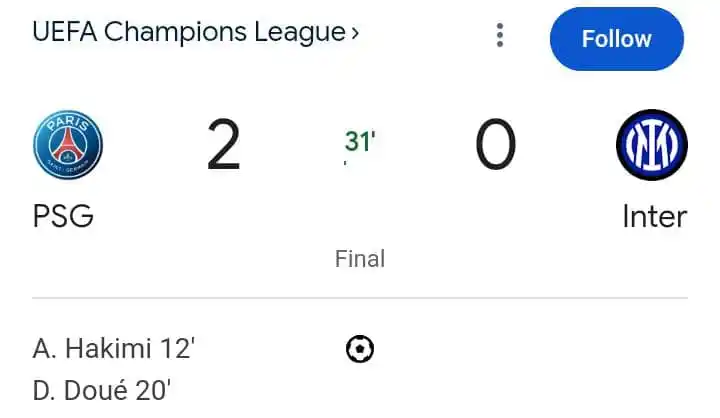This screenshot has height=418, width=720.
Task: Click the chevron after UEFA Champions League
Action: tap(354, 33)
